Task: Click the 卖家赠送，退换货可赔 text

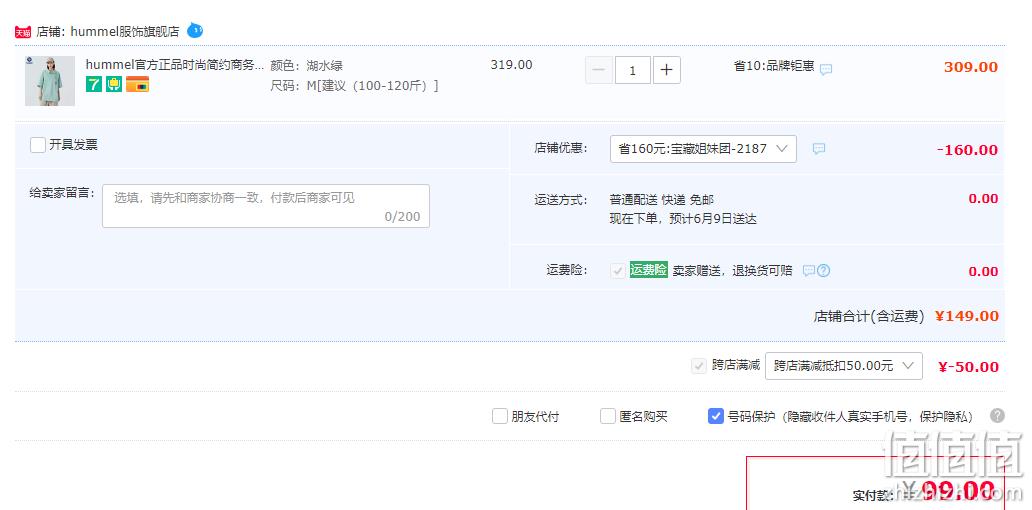Action: [x=733, y=271]
